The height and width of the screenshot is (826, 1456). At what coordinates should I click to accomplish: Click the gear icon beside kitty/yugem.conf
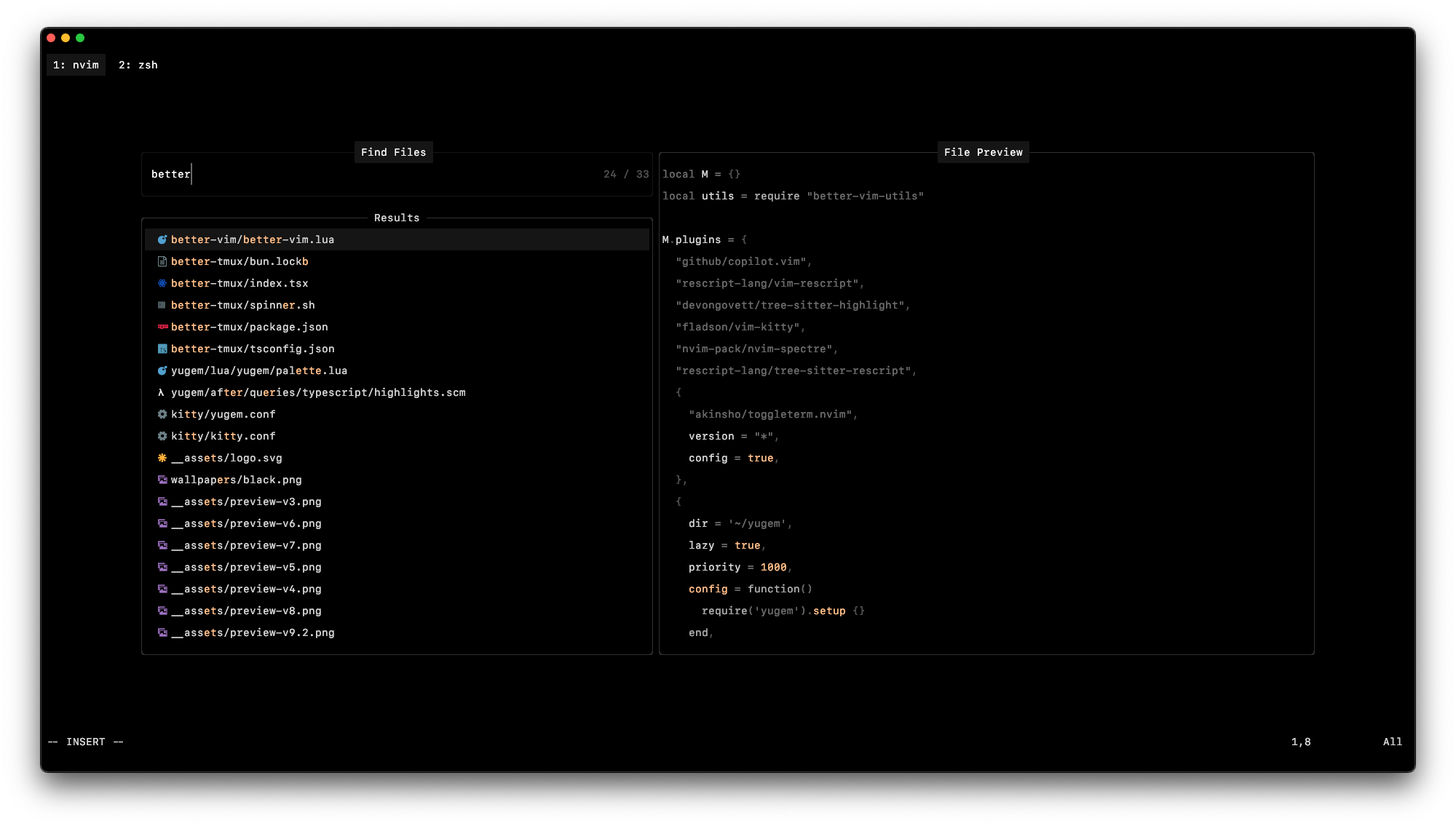point(162,414)
